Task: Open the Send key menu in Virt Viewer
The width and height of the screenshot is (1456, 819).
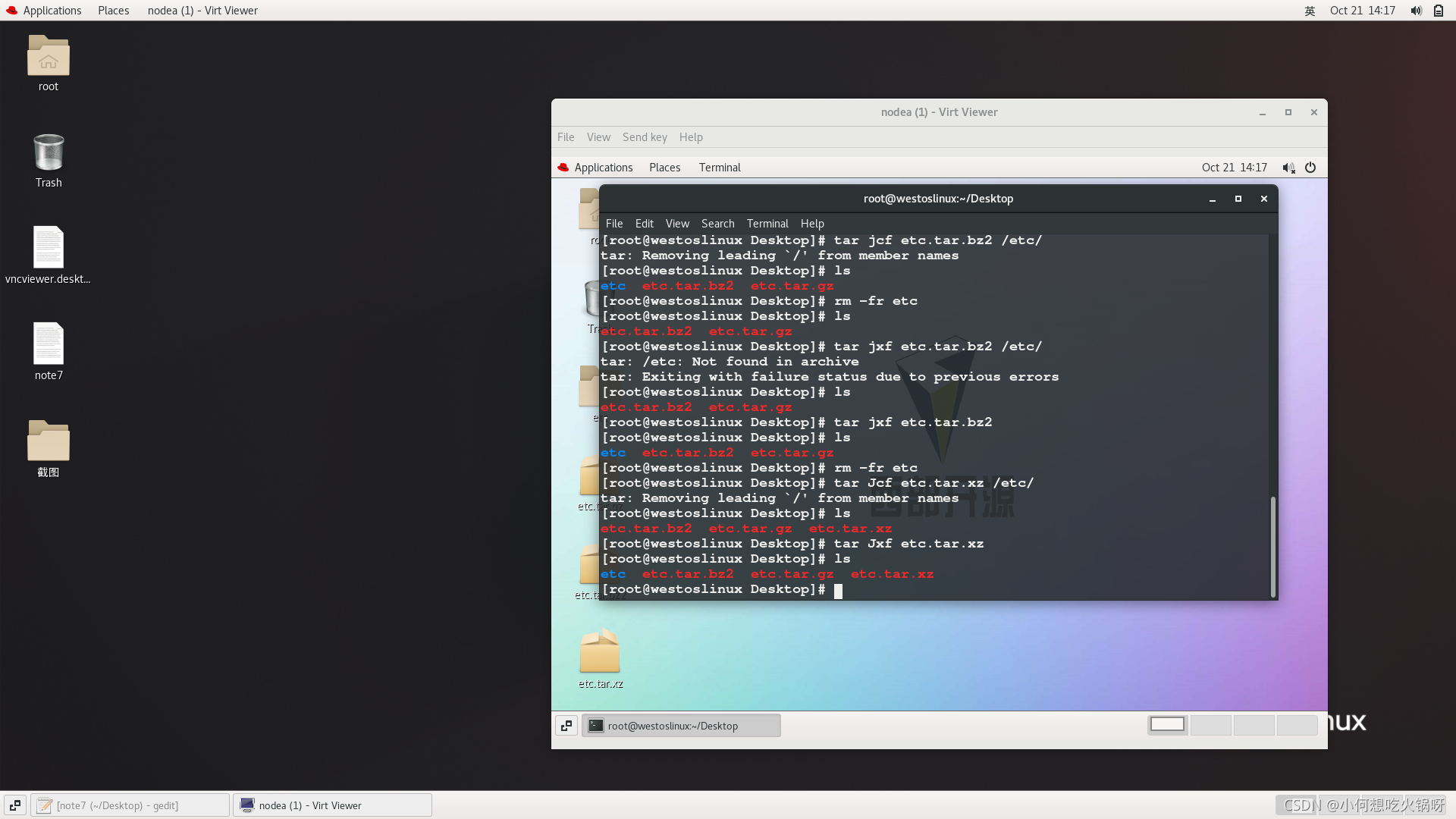Action: point(645,137)
